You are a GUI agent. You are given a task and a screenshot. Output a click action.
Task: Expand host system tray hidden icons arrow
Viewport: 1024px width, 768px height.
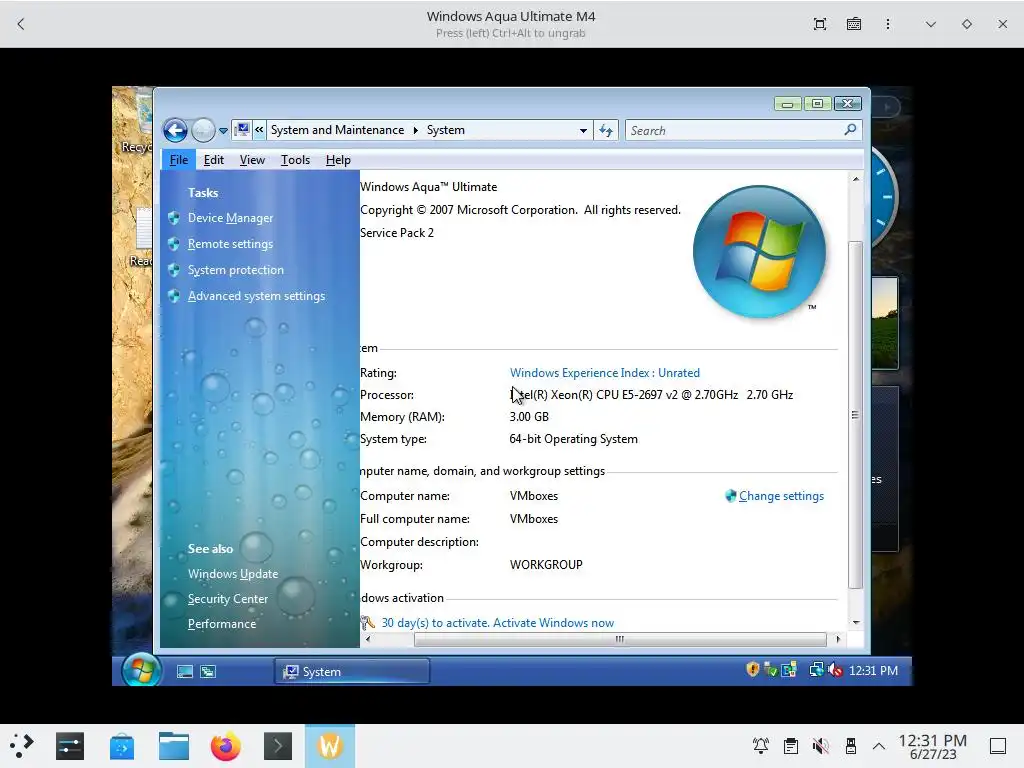(879, 746)
